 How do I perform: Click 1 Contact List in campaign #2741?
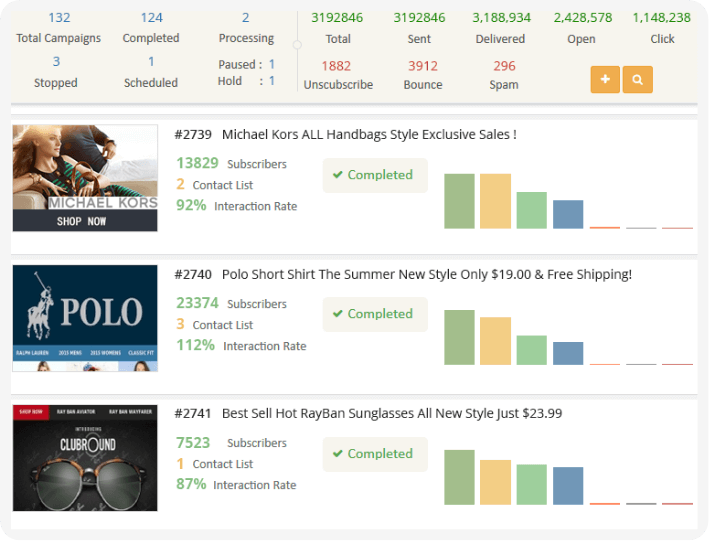[x=214, y=464]
